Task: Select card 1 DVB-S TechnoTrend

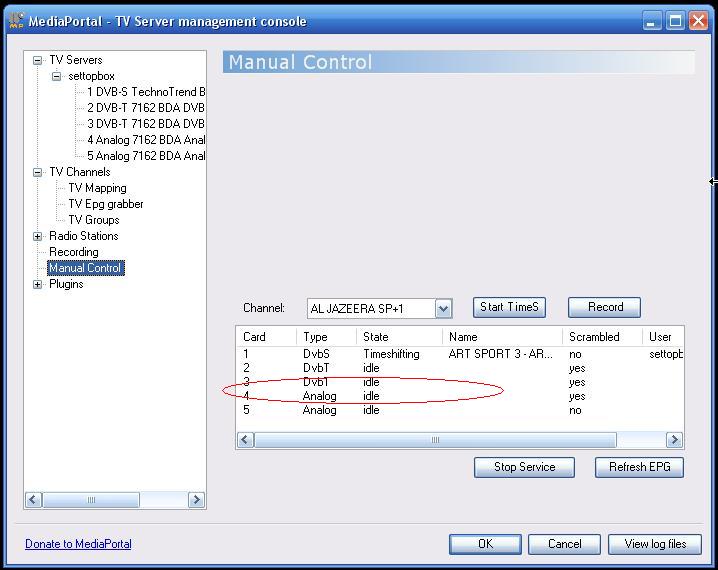Action: point(146,92)
